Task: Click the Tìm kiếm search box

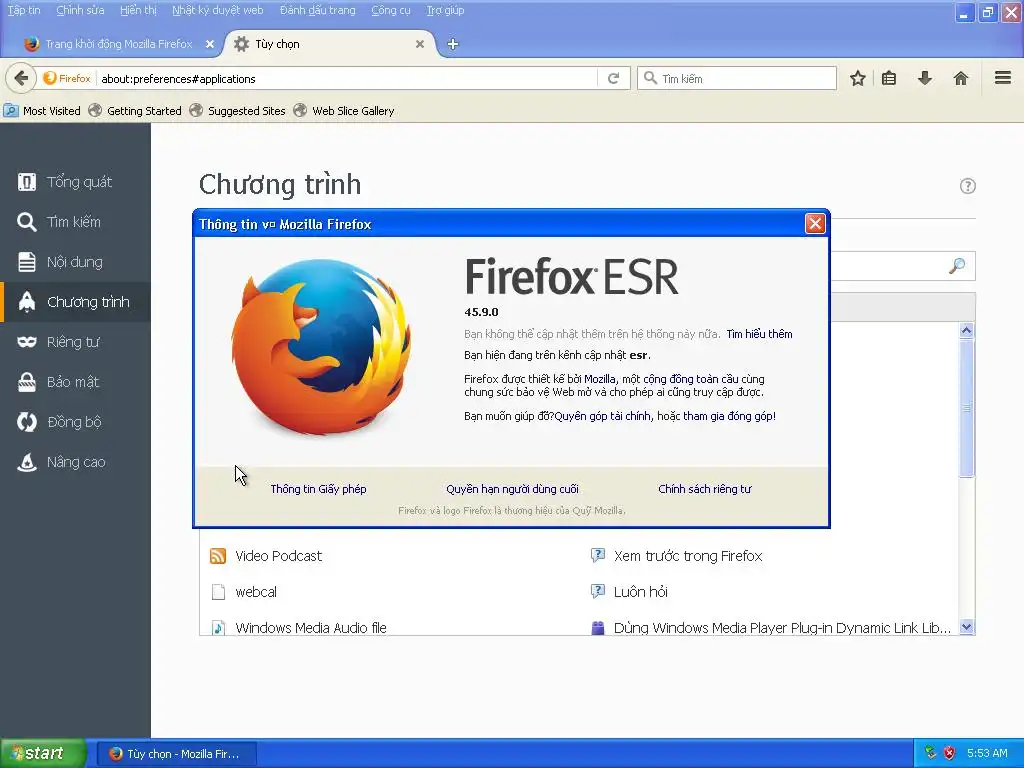Action: [737, 78]
